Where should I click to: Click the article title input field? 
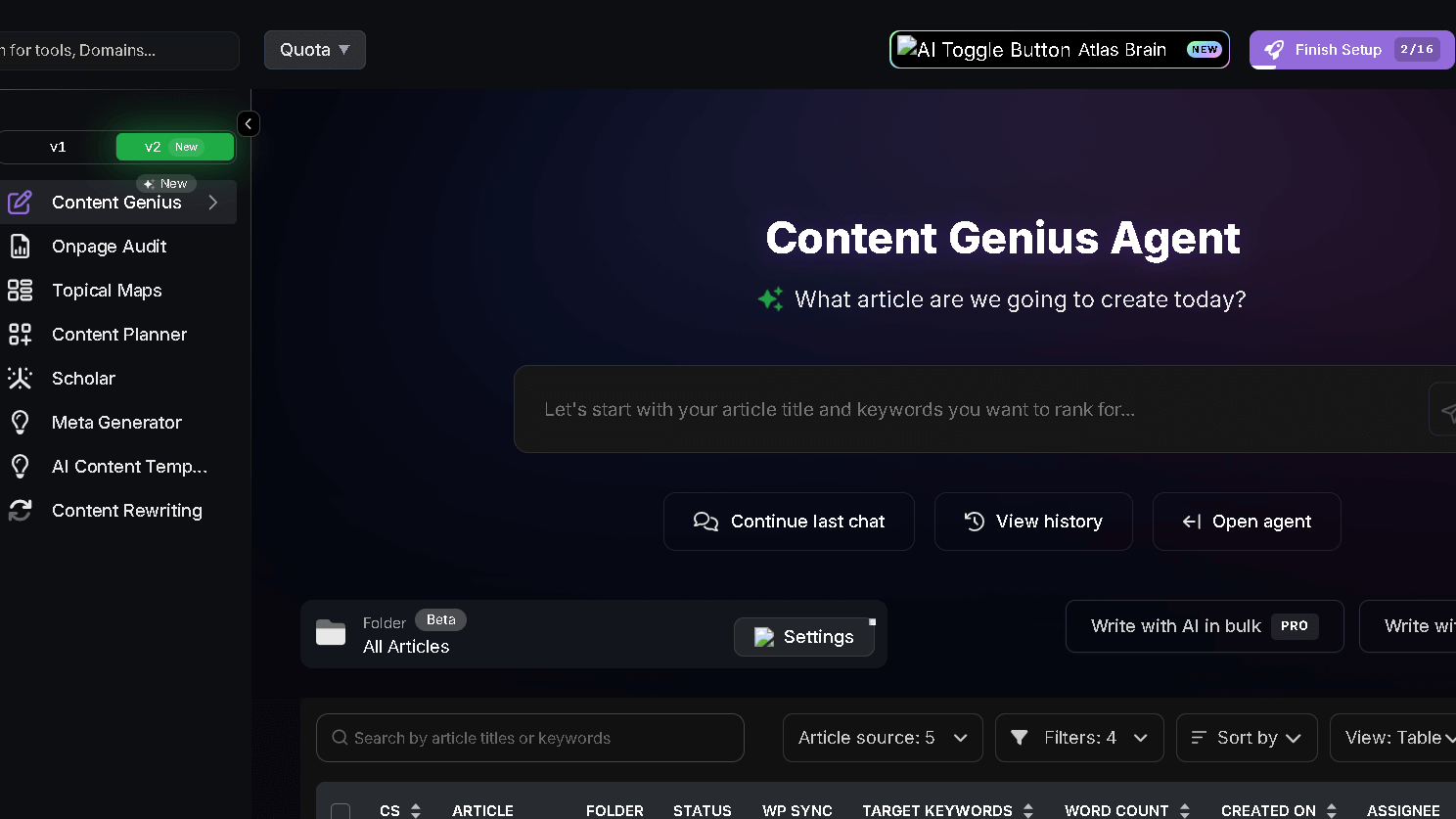[x=978, y=409]
